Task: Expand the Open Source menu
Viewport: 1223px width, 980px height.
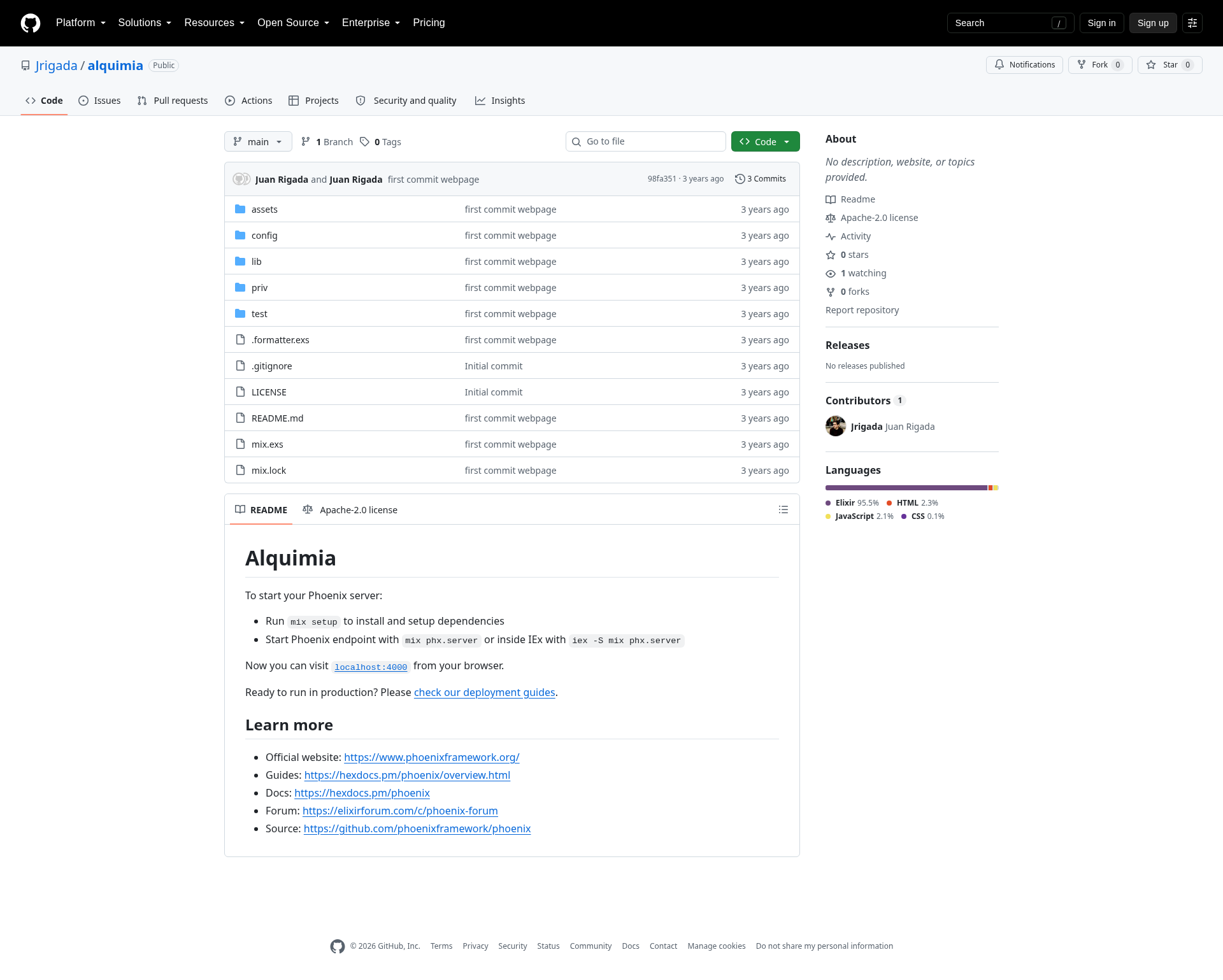Action: (294, 23)
